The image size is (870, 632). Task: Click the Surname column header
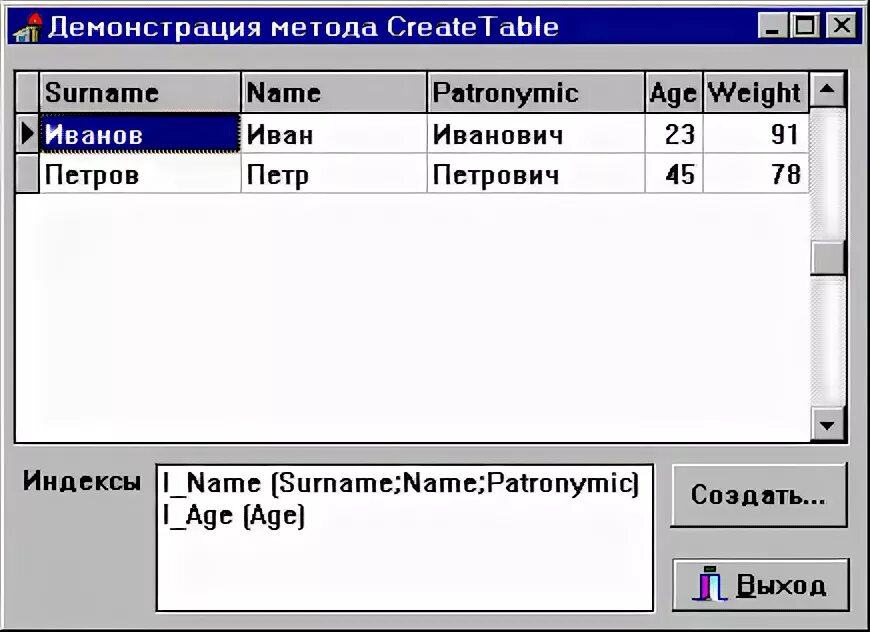point(140,92)
